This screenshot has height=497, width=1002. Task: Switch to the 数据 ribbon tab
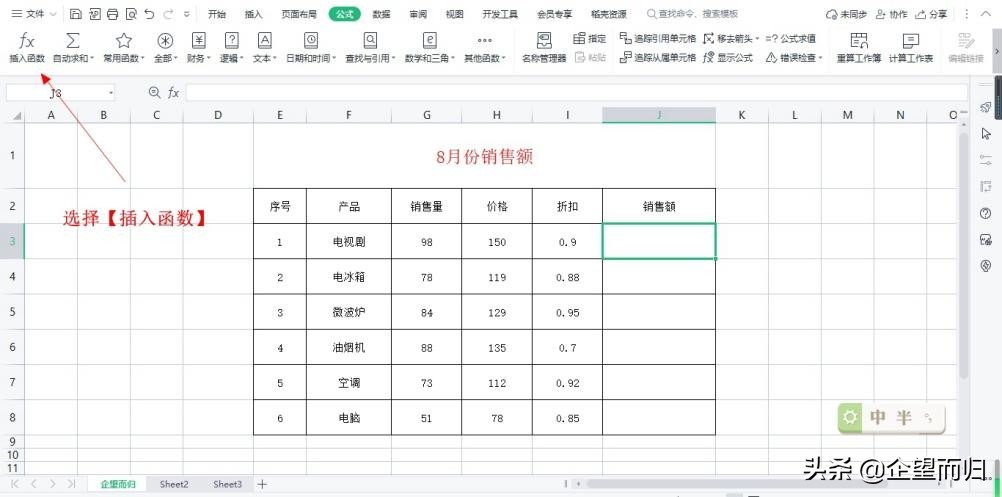coord(381,14)
